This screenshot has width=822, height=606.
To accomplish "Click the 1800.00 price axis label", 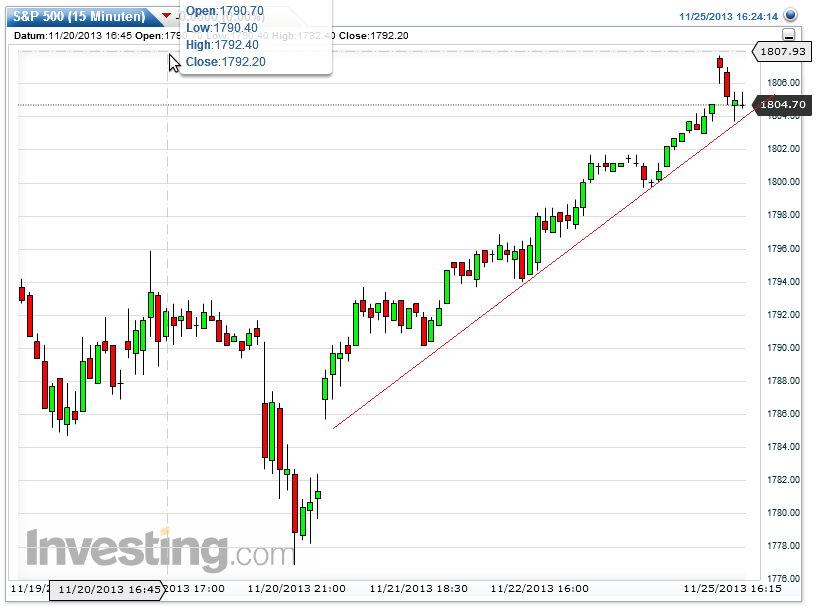I will click(783, 182).
